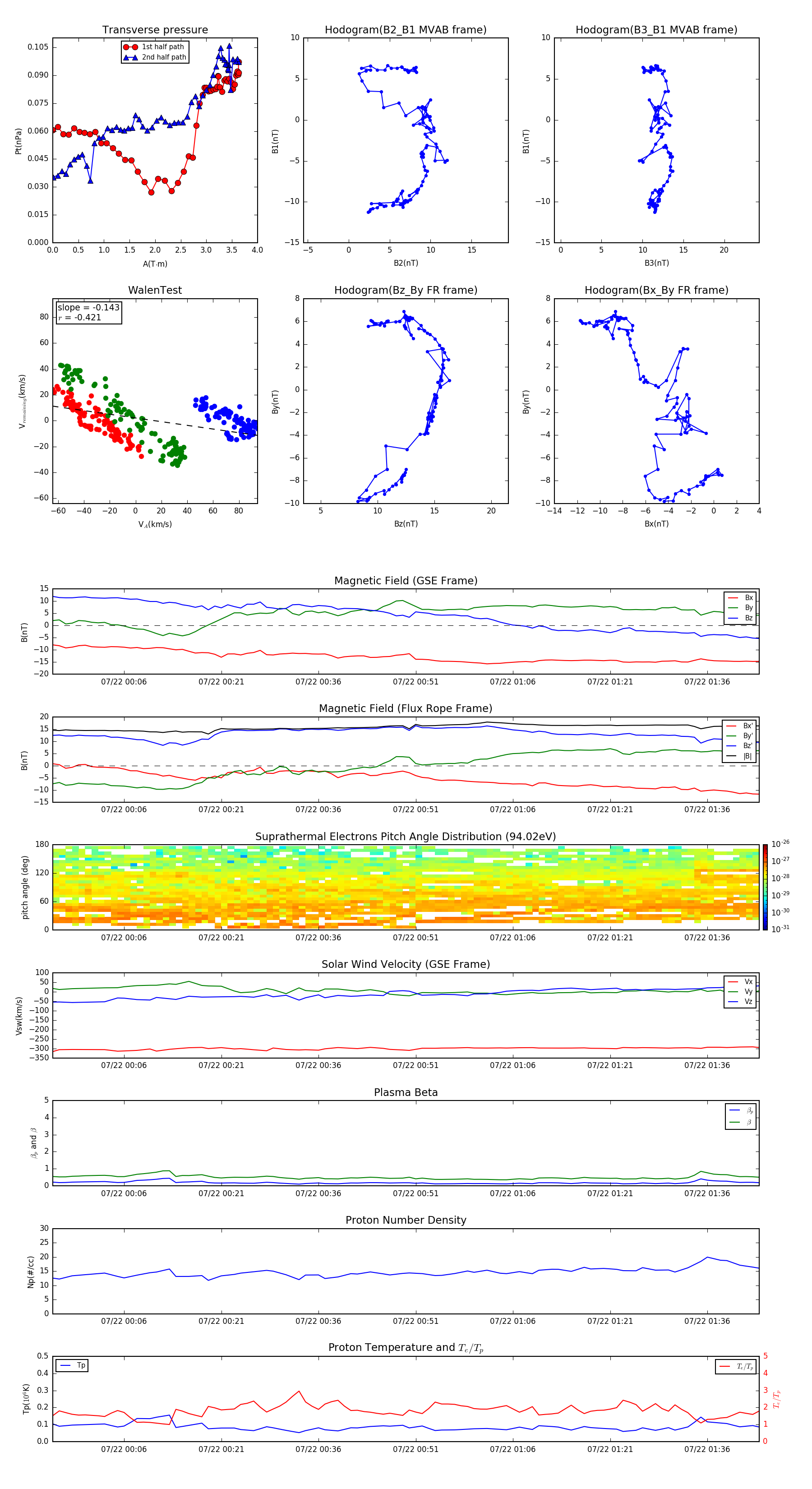Click the V_A(km/s) x-axis label
The height and width of the screenshot is (1489, 812).
(x=155, y=524)
